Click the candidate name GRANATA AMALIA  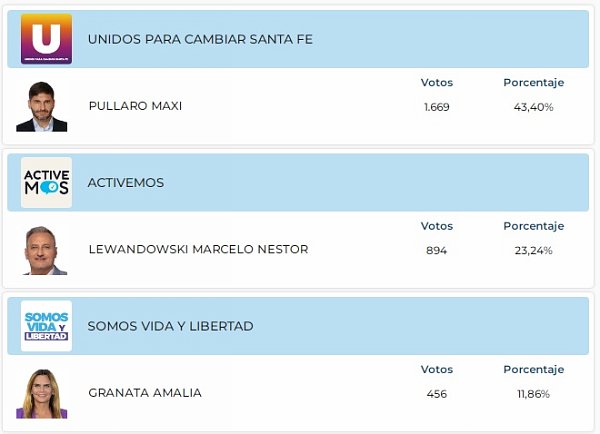(144, 393)
